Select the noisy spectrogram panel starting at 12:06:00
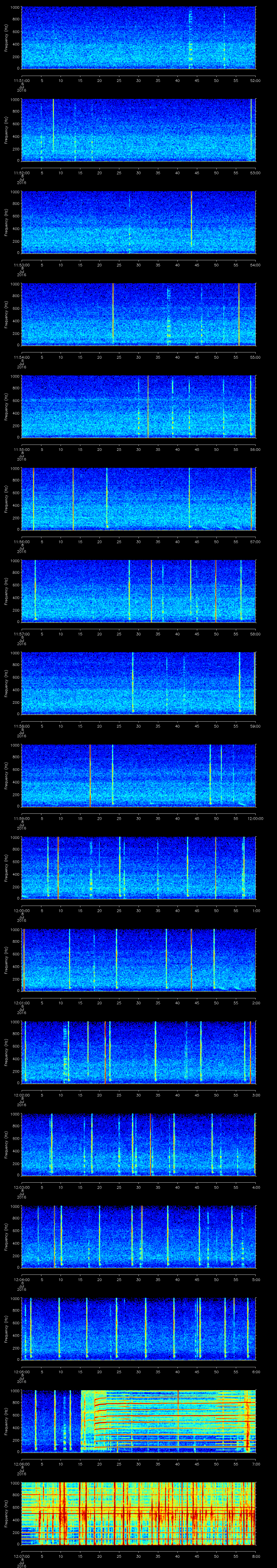Viewport: 277px width, 1568px height. [138, 1421]
